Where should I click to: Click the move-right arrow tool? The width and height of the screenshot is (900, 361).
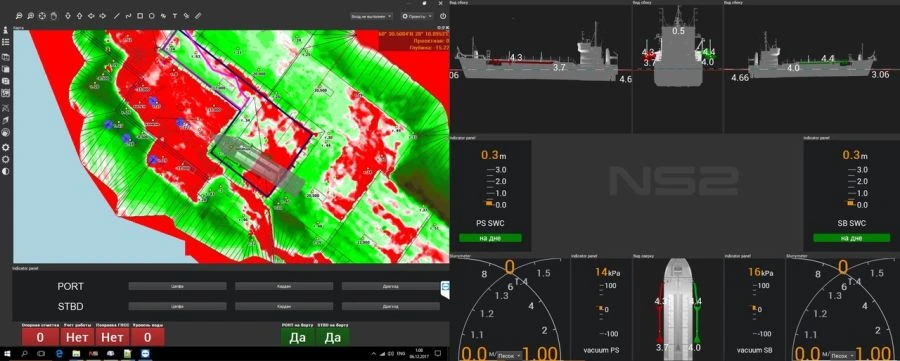pyautogui.click(x=103, y=15)
